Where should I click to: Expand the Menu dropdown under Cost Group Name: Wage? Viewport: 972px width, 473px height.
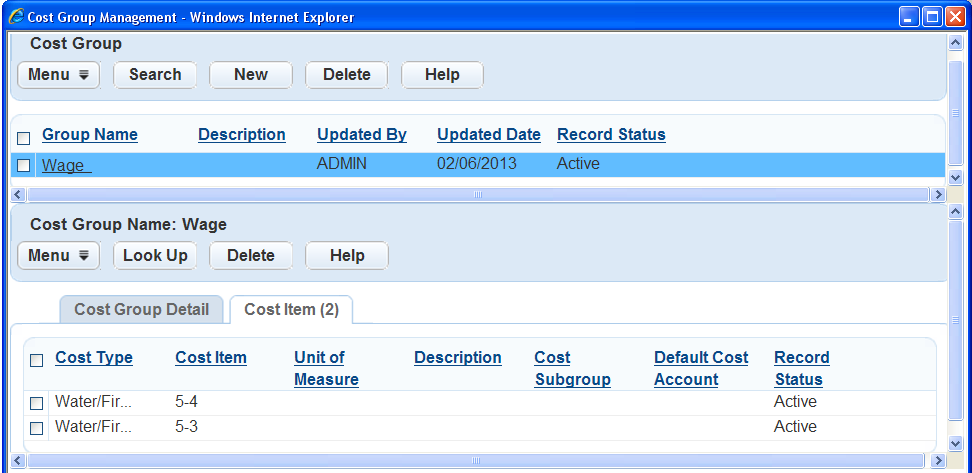click(58, 256)
